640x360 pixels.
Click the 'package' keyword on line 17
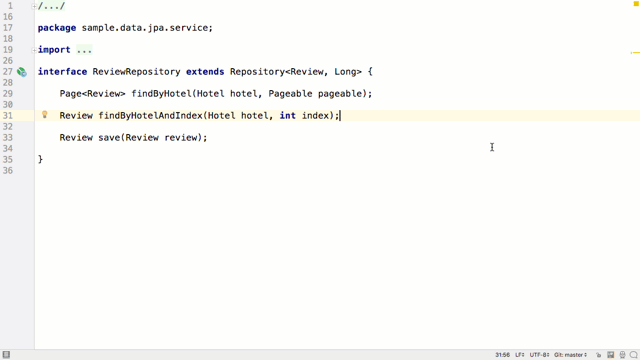tap(57, 28)
